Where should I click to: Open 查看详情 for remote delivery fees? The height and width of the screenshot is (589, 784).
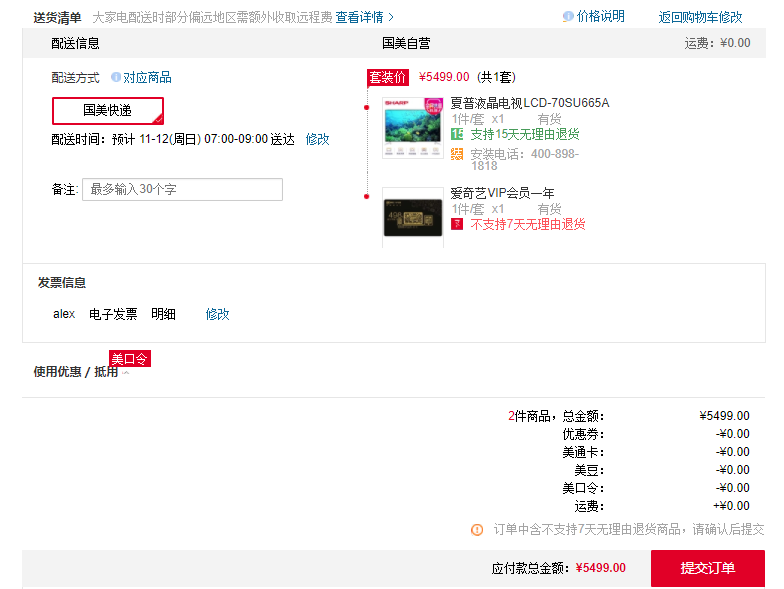pos(359,18)
